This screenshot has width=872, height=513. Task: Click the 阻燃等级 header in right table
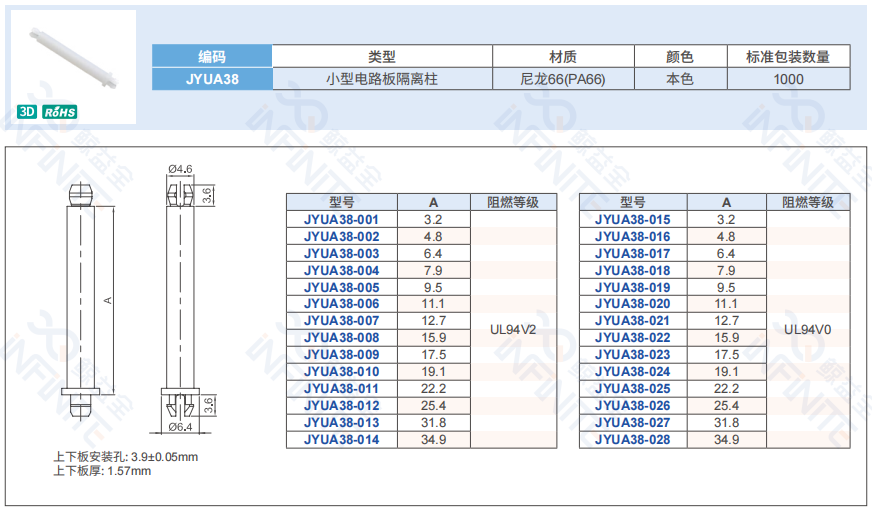click(x=808, y=202)
